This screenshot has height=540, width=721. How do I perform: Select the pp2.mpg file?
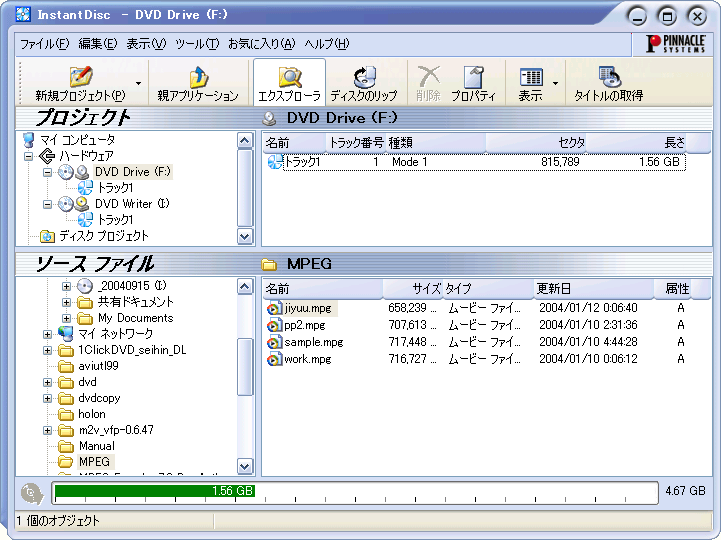304,325
